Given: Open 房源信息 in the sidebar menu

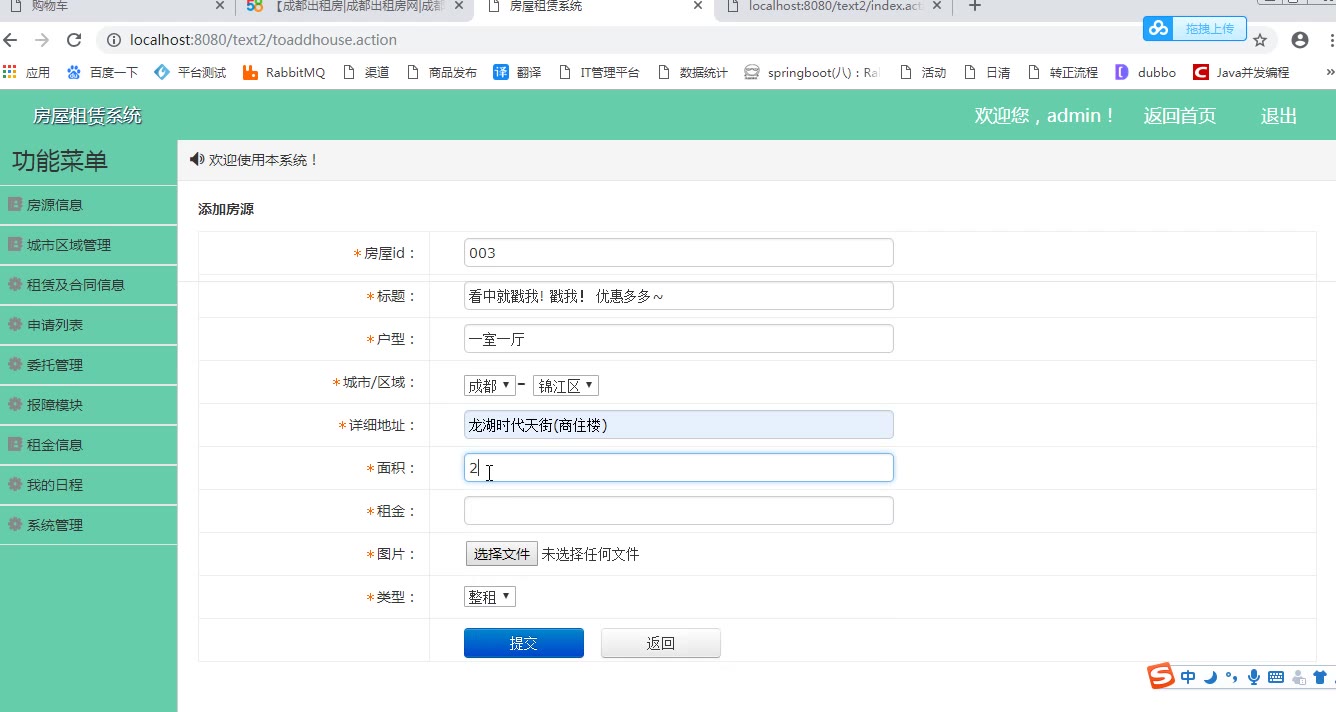Looking at the screenshot, I should click(x=88, y=205).
